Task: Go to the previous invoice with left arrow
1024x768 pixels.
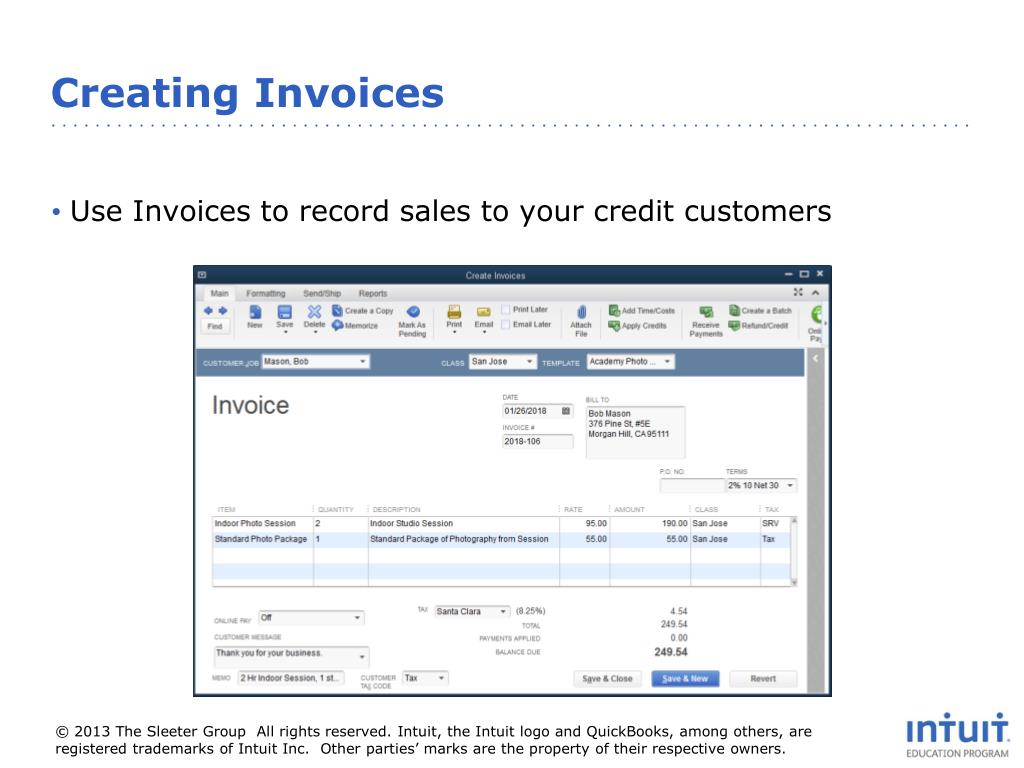Action: (x=208, y=311)
